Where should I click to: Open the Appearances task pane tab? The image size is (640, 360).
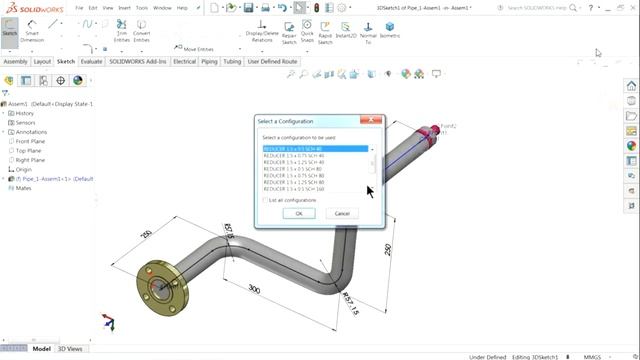point(631,146)
